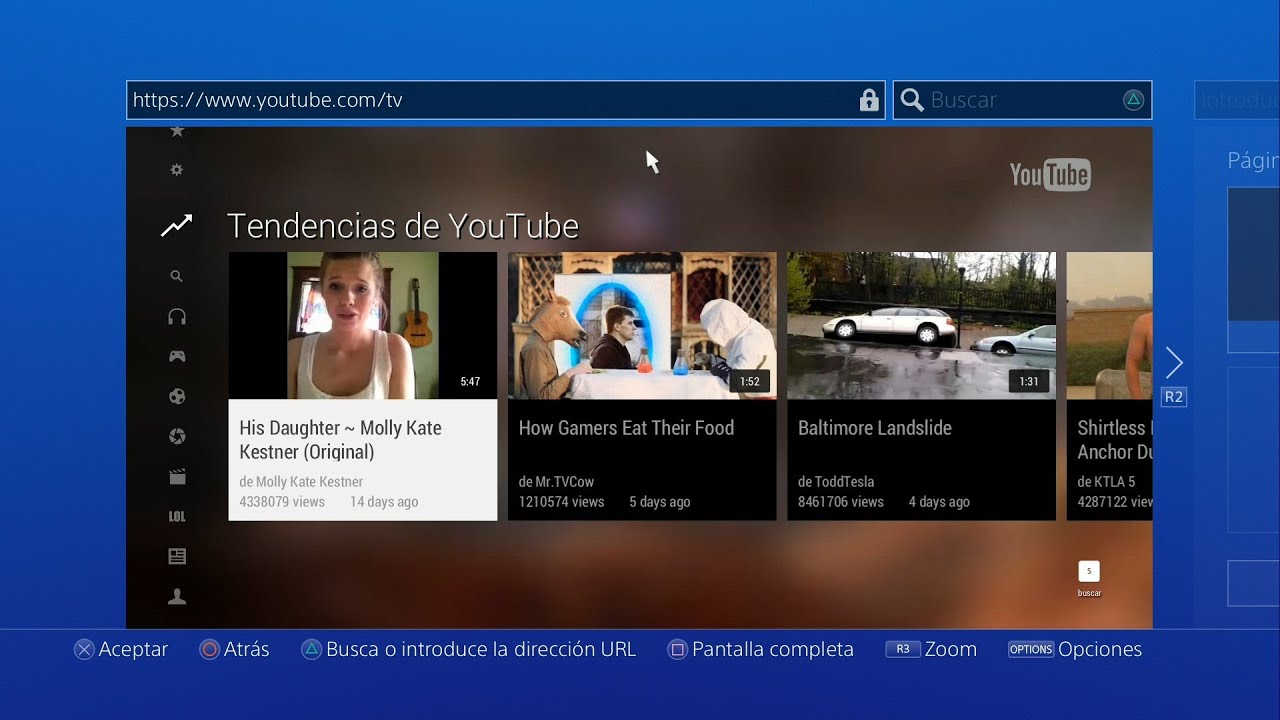Click the star favorites icon in sidebar
This screenshot has height=720, width=1280.
click(177, 132)
